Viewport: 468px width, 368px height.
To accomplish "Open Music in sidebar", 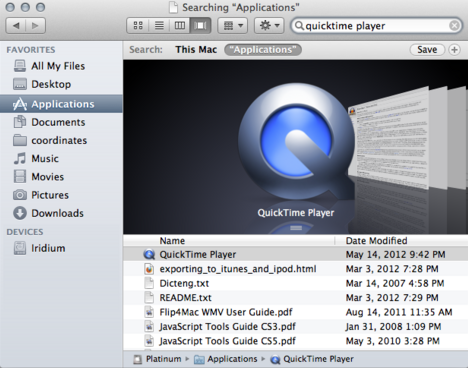I will [61, 158].
